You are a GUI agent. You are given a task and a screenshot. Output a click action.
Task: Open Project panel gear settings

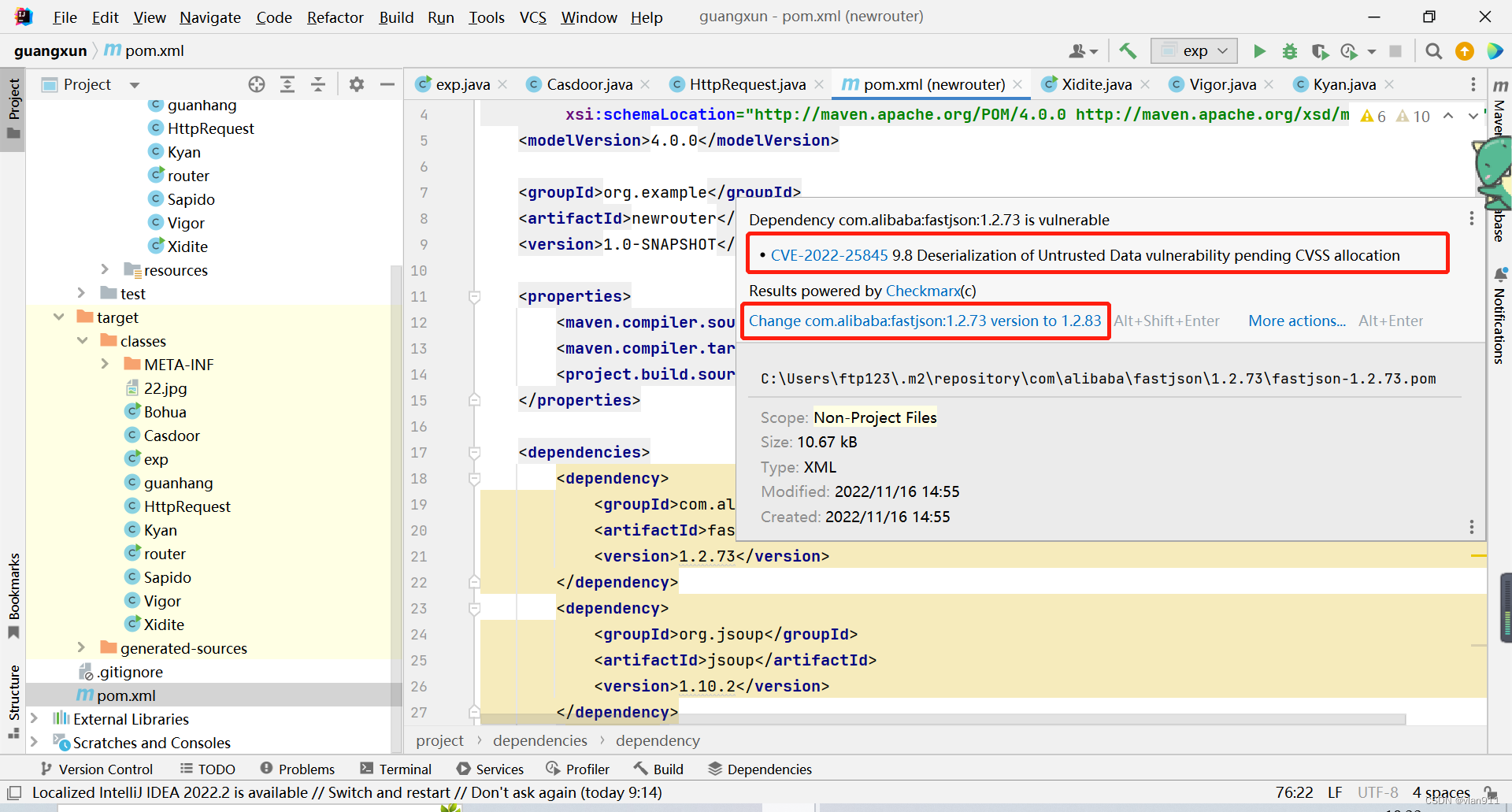tap(357, 84)
